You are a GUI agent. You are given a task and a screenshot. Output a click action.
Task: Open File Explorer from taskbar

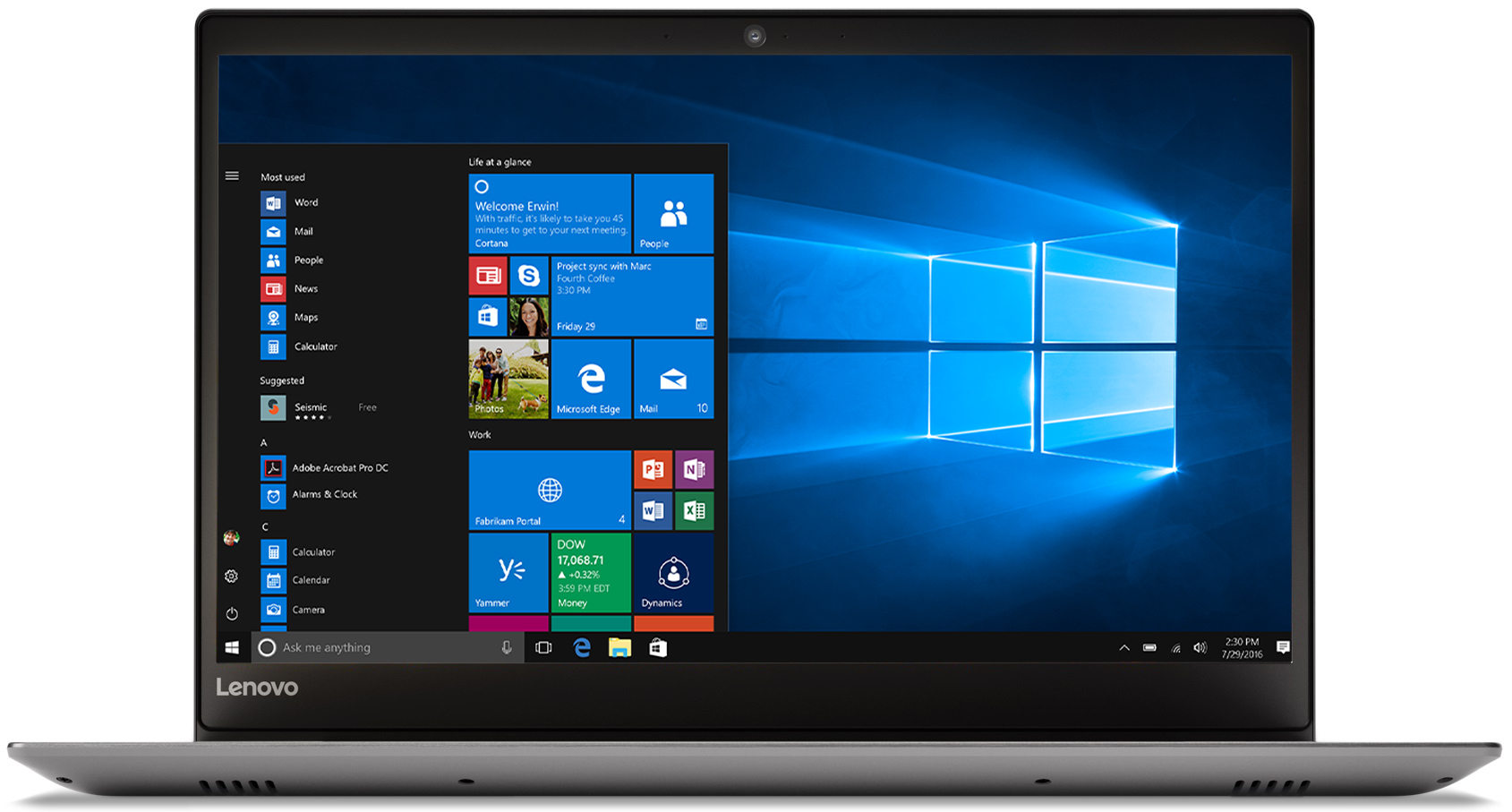pyautogui.click(x=619, y=647)
